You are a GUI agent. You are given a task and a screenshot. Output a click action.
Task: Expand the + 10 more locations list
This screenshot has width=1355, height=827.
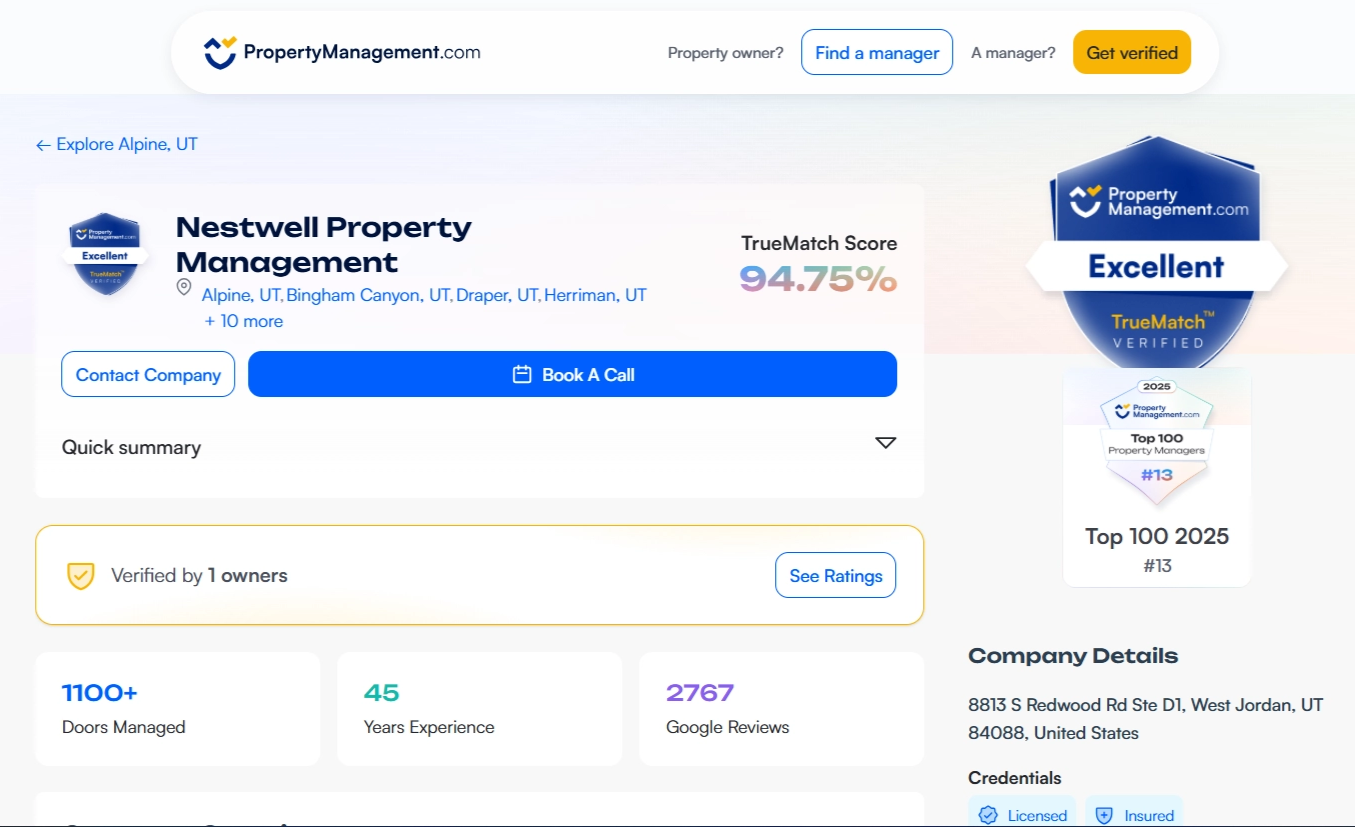[244, 320]
